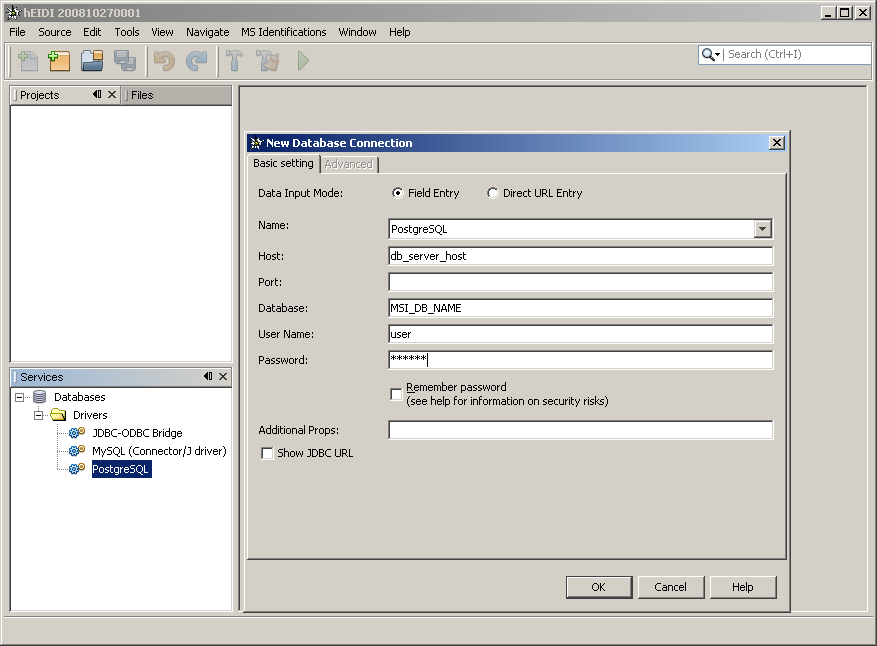Select the MySQL driver gear icon
This screenshot has height=646, width=877.
pos(77,451)
